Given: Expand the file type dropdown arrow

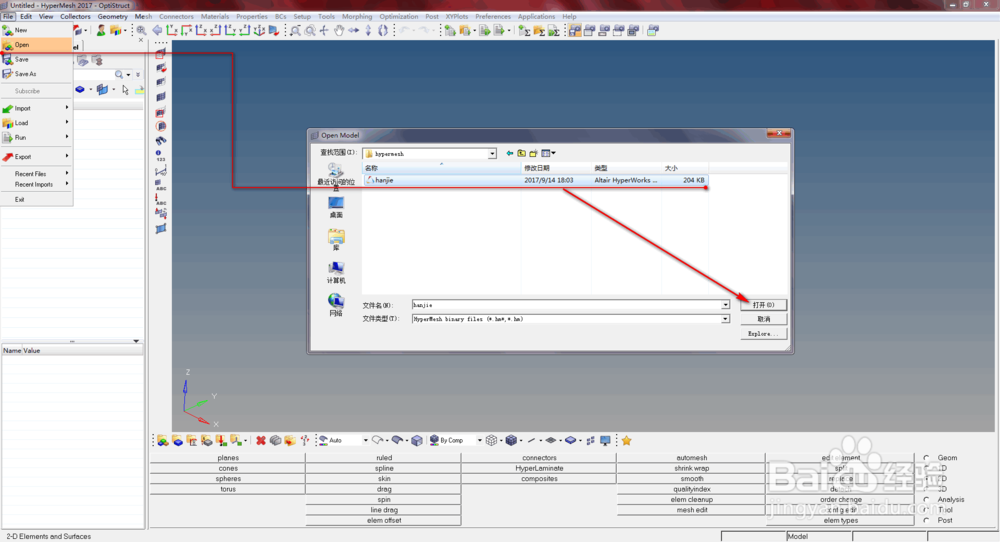Looking at the screenshot, I should point(725,319).
